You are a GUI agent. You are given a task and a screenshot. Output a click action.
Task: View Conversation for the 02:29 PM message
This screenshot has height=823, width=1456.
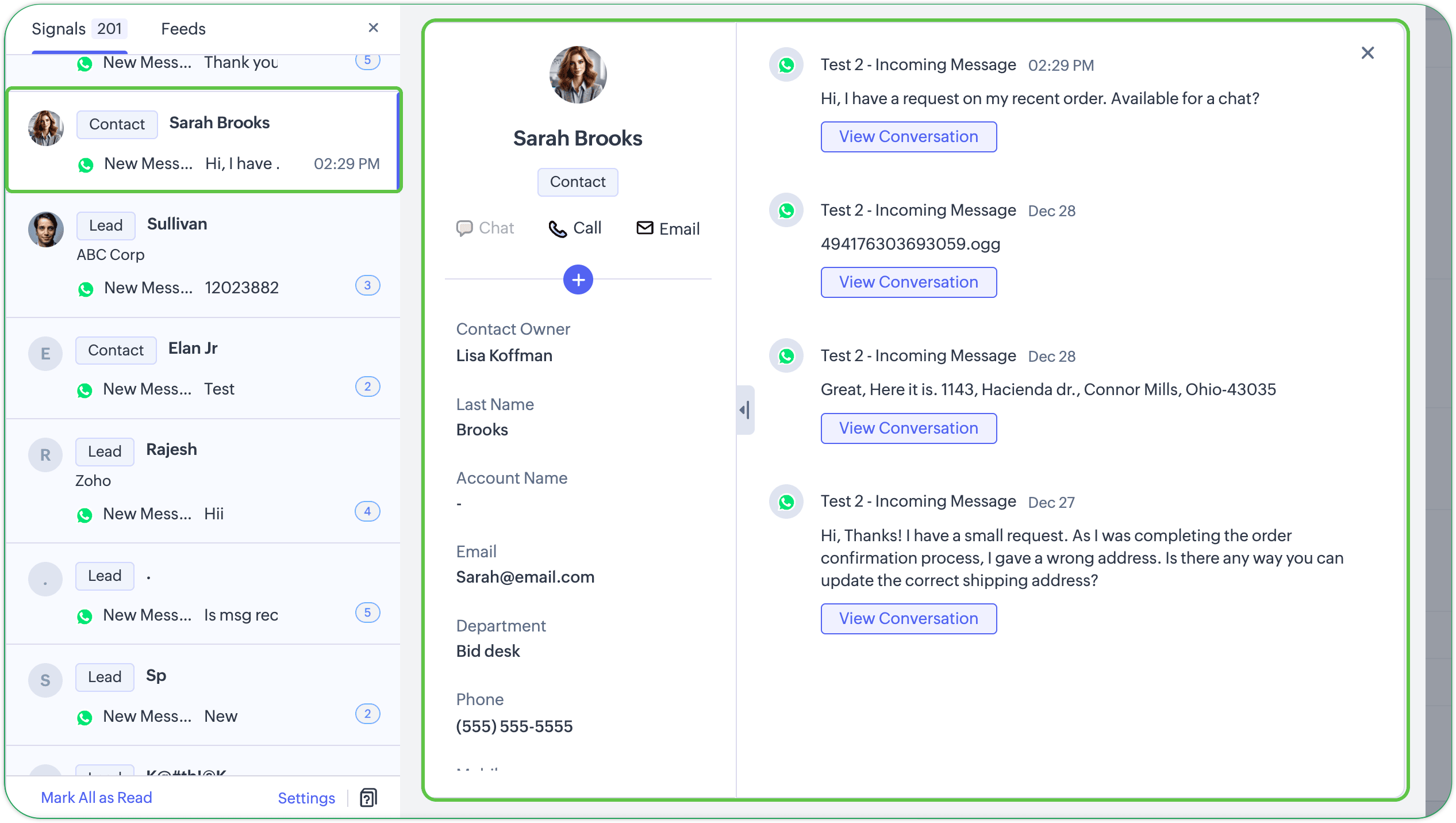pos(908,137)
